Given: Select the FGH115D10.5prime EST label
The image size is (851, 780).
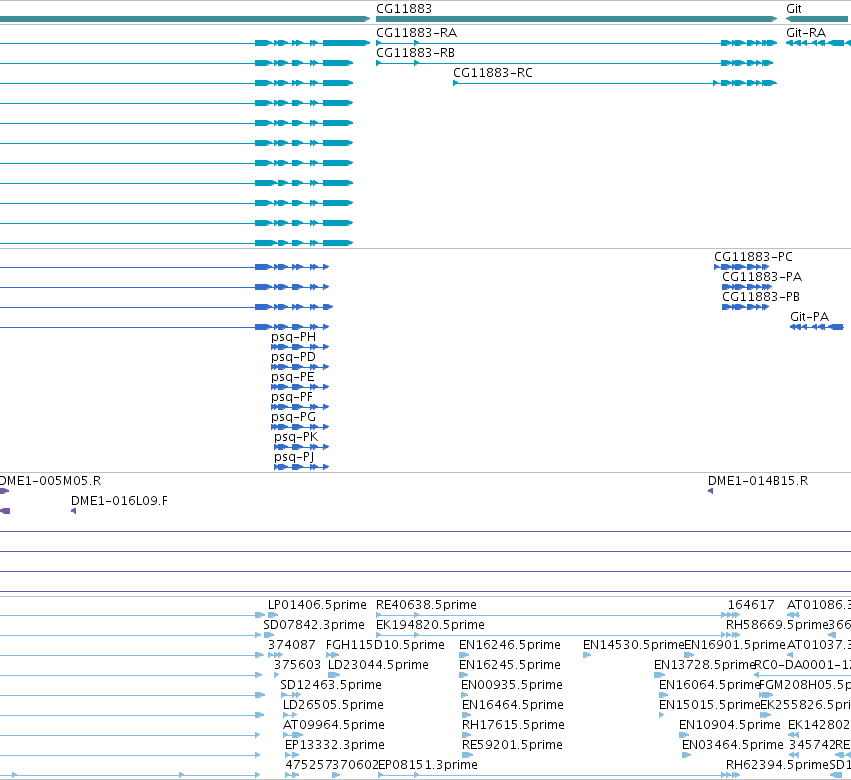Looking at the screenshot, I should (x=385, y=645).
